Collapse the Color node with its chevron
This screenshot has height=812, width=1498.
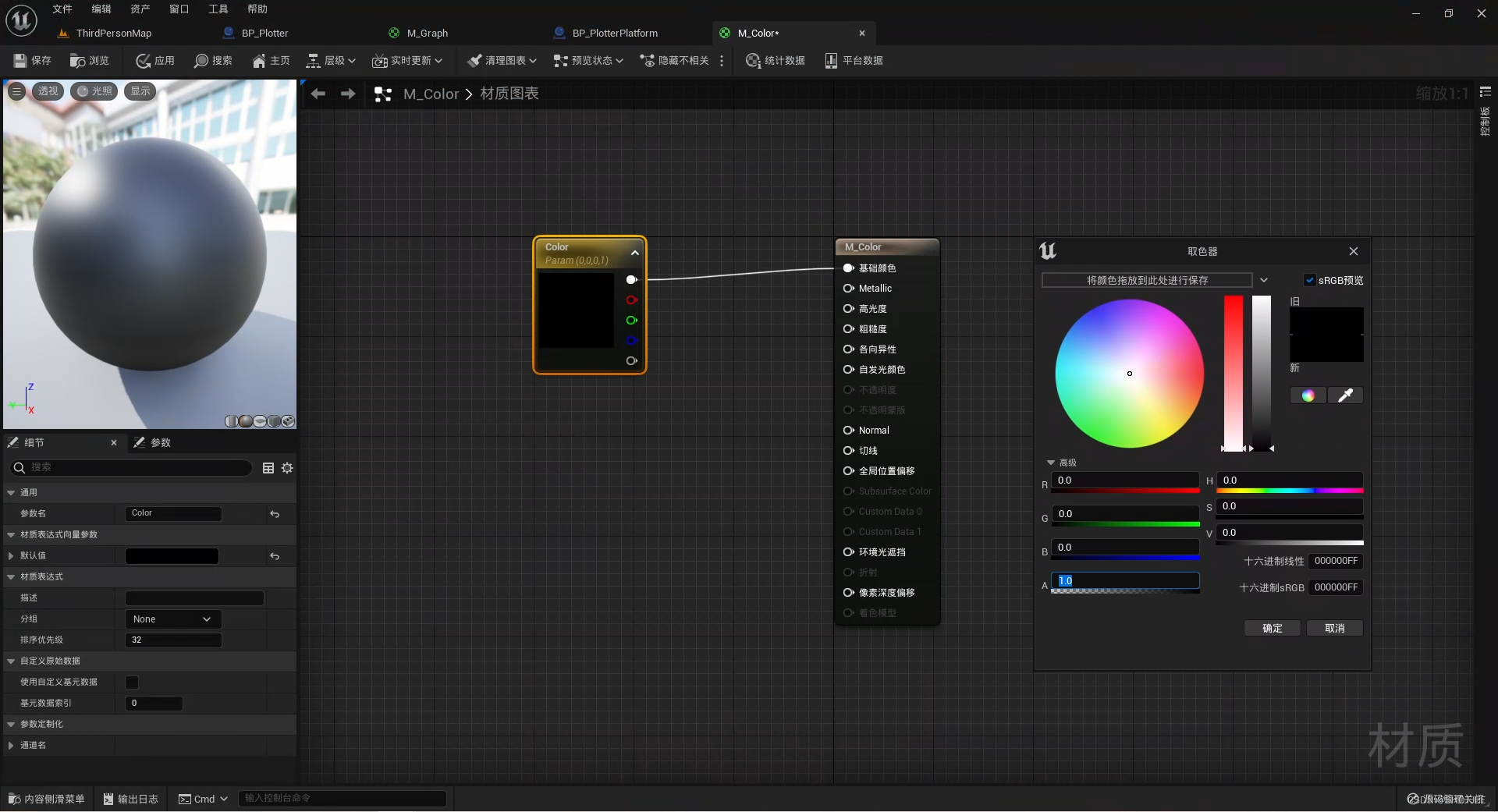coord(635,253)
